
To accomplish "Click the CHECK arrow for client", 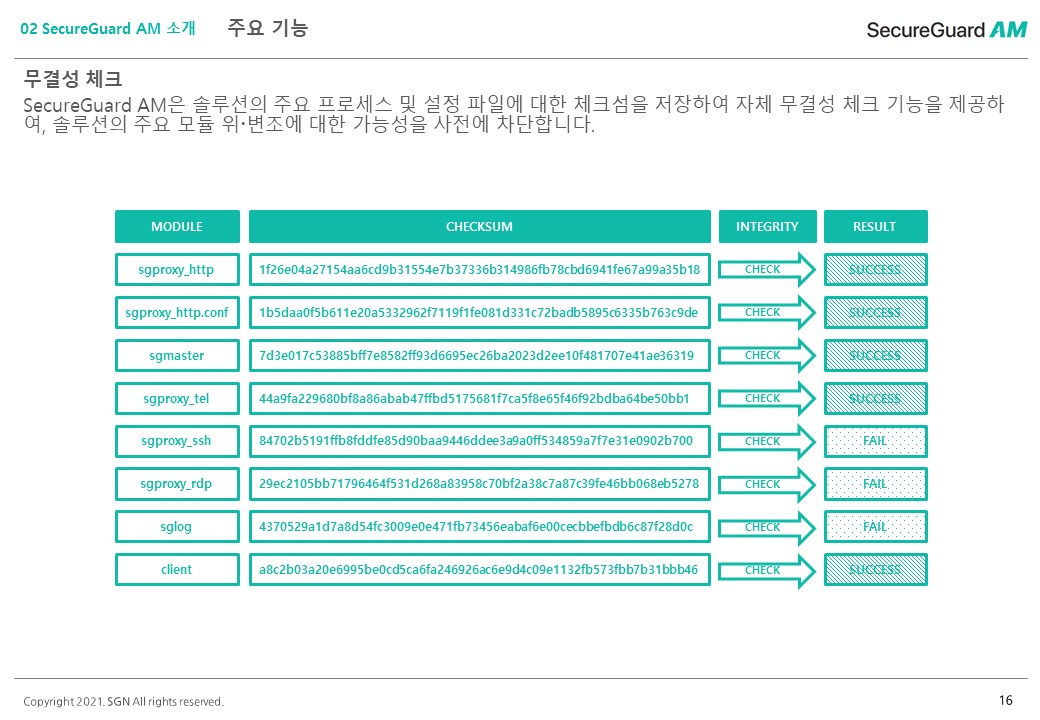I will point(767,570).
